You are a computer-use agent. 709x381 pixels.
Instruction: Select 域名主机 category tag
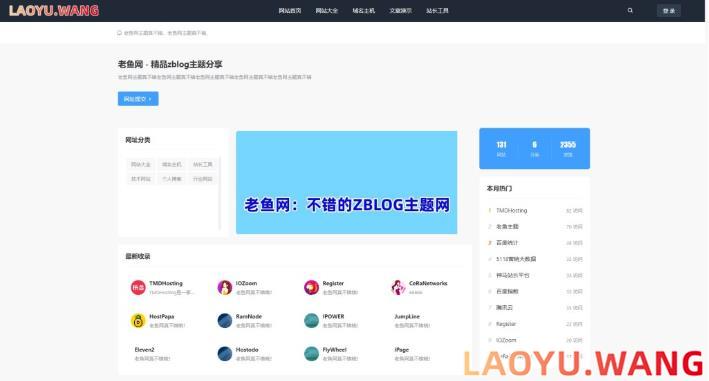point(172,165)
